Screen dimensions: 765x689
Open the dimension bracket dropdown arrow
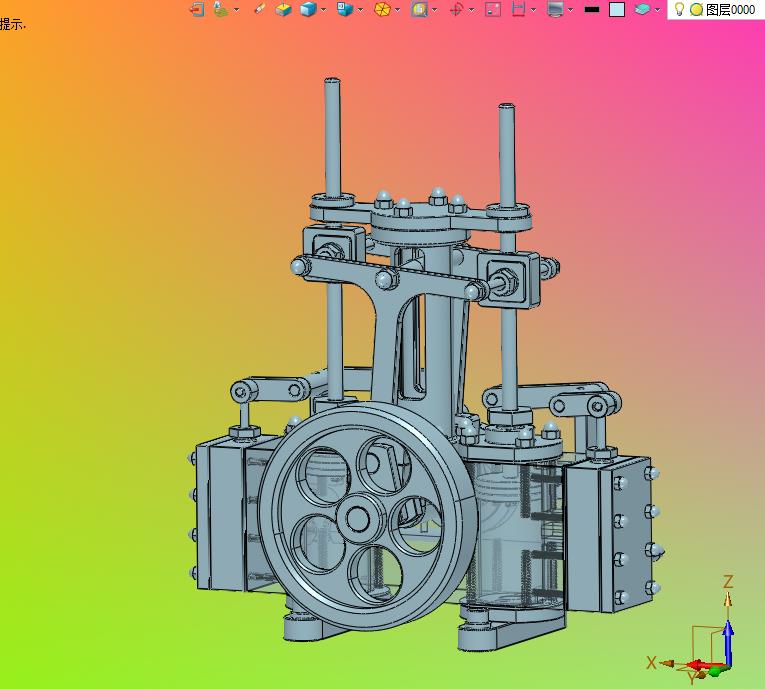click(x=533, y=10)
